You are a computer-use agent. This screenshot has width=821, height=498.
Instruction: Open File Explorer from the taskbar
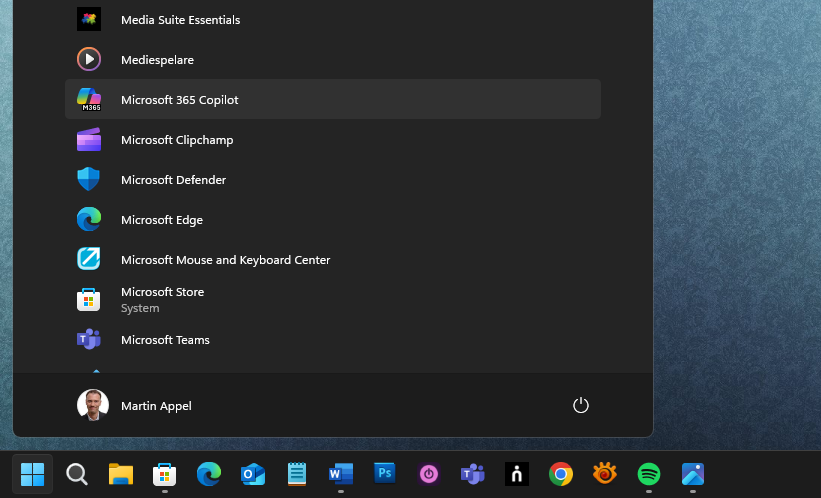pyautogui.click(x=121, y=474)
